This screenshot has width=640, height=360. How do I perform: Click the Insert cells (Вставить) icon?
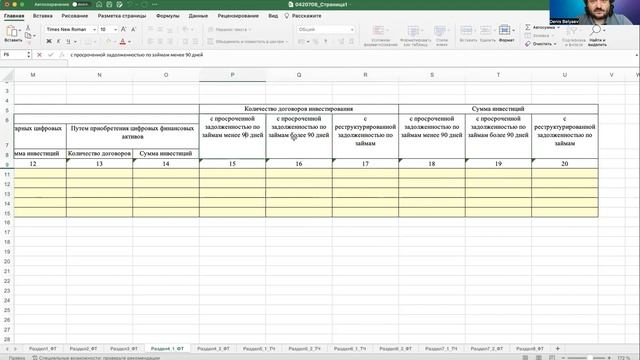coord(466,30)
